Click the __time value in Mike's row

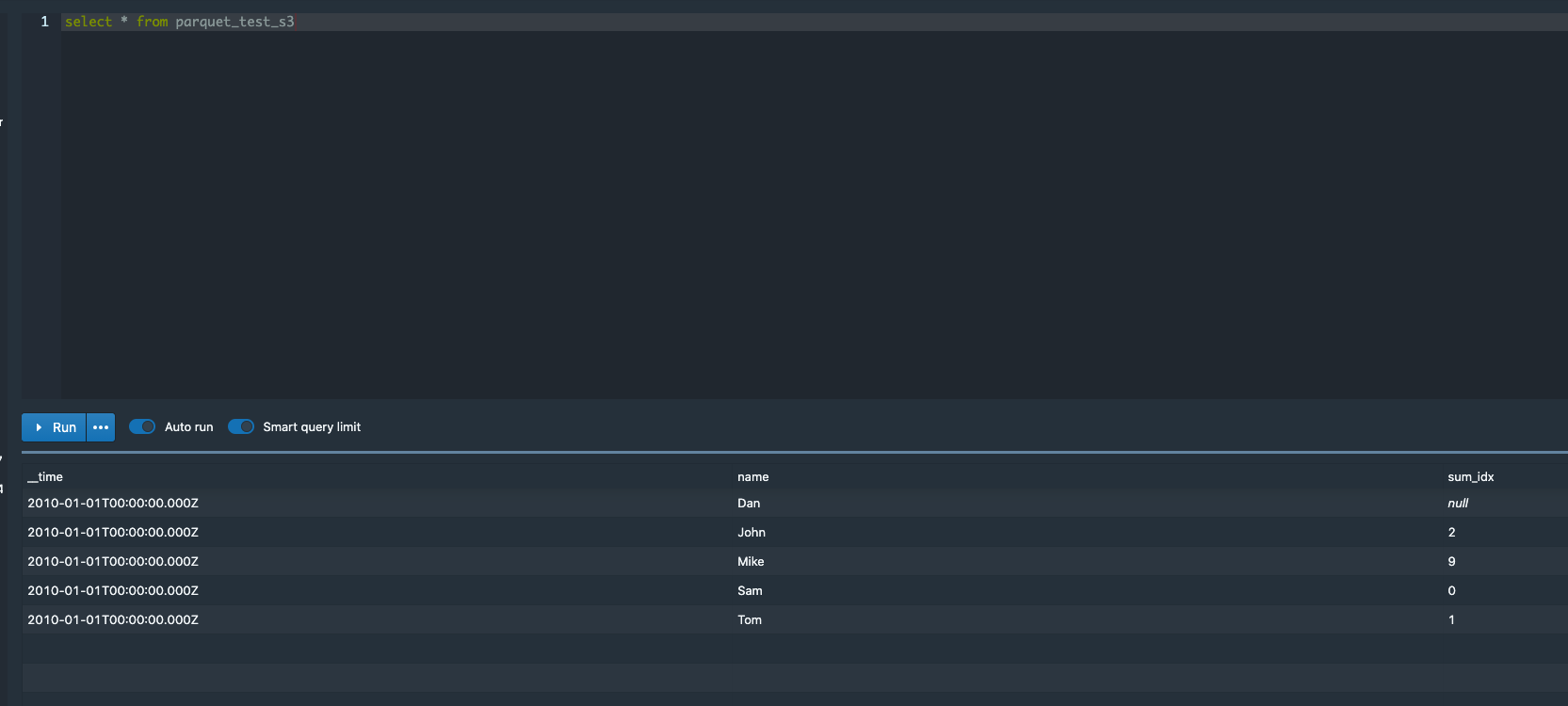click(113, 562)
